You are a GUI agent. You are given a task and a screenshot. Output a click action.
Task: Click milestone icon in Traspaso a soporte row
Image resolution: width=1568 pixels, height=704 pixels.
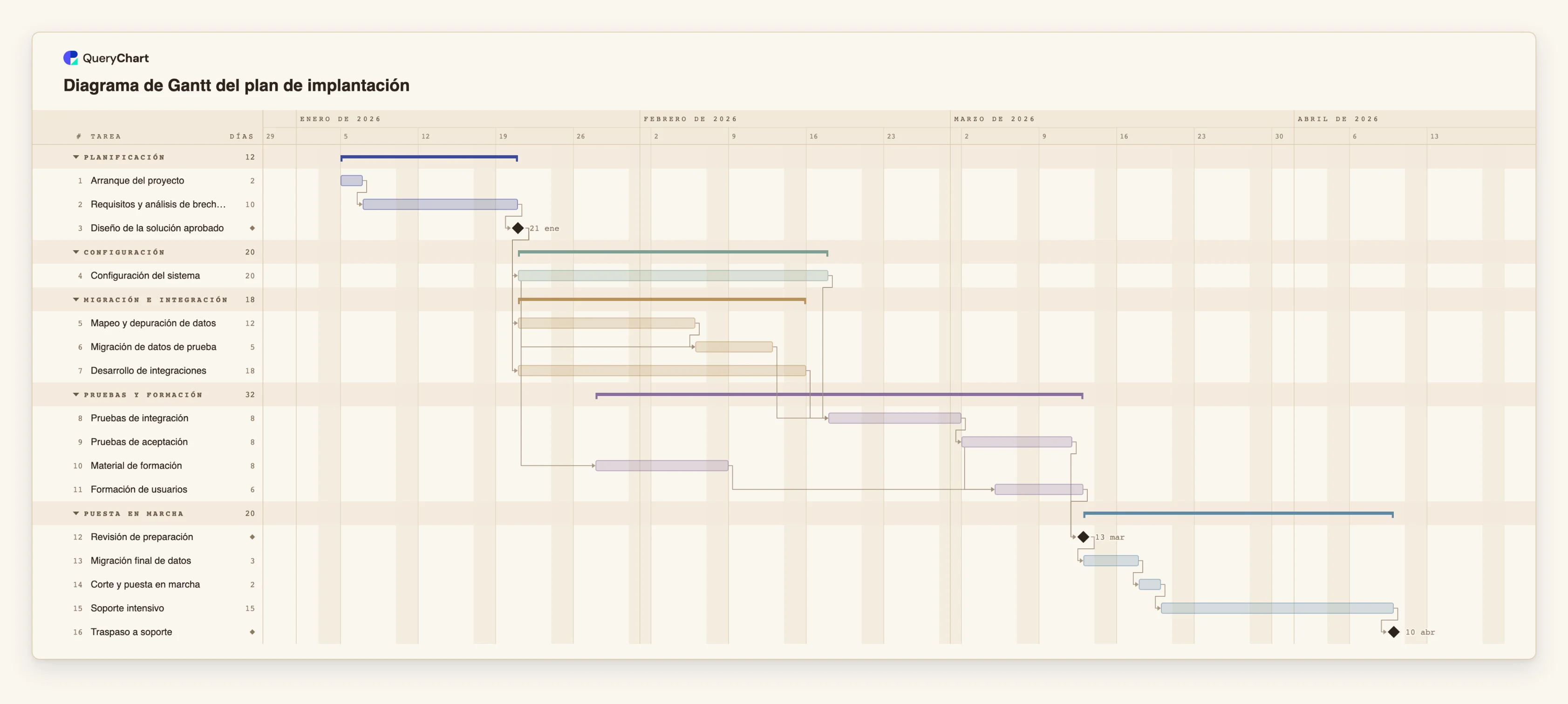[252, 632]
